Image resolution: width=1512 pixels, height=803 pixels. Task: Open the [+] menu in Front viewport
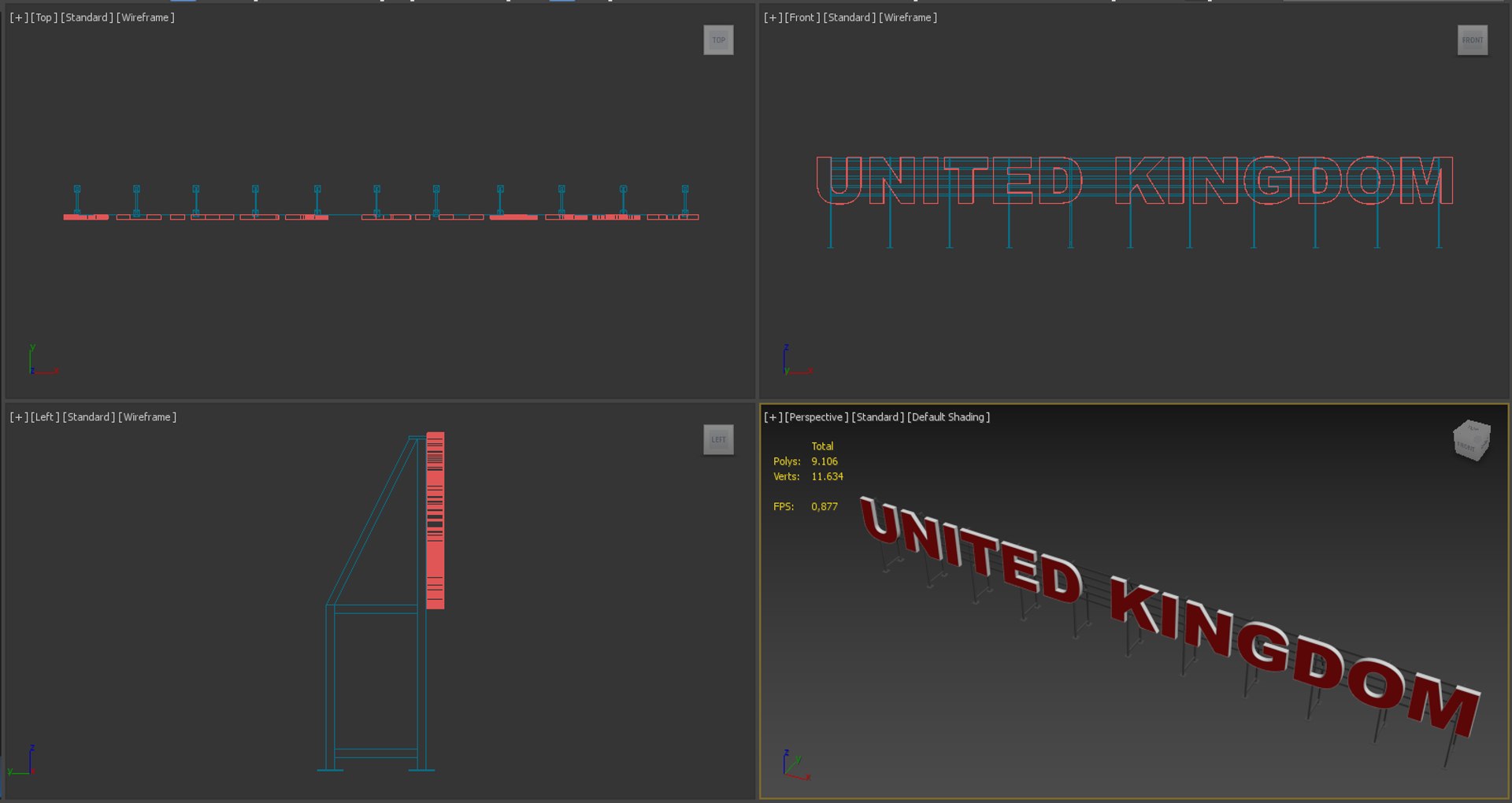(x=773, y=17)
